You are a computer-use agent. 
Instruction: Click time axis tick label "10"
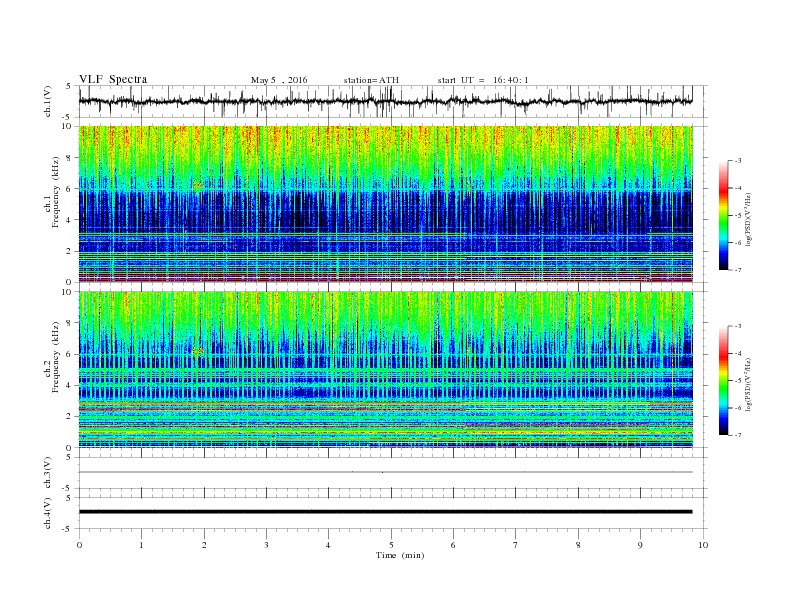[703, 545]
